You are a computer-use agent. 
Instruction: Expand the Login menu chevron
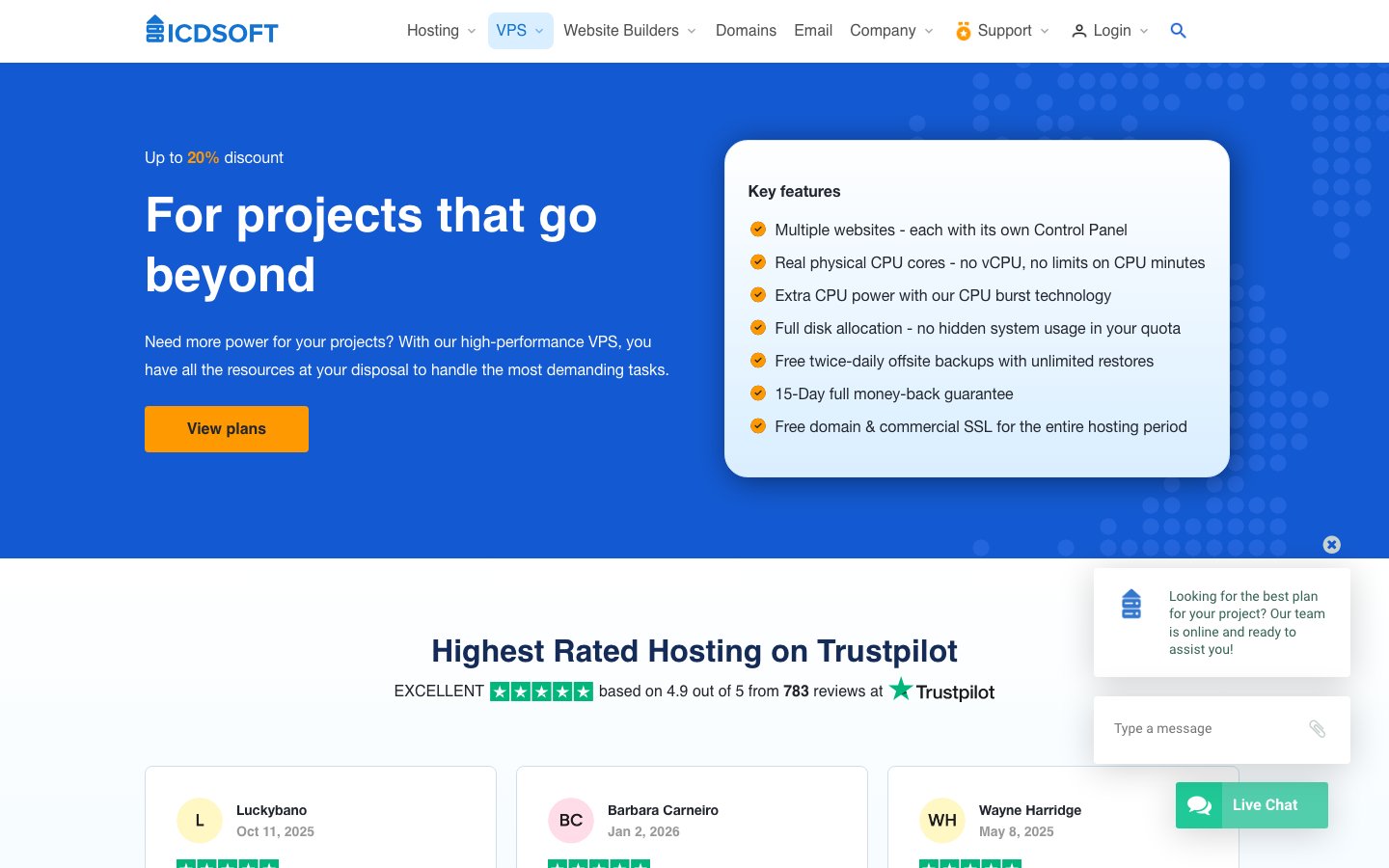click(1144, 31)
